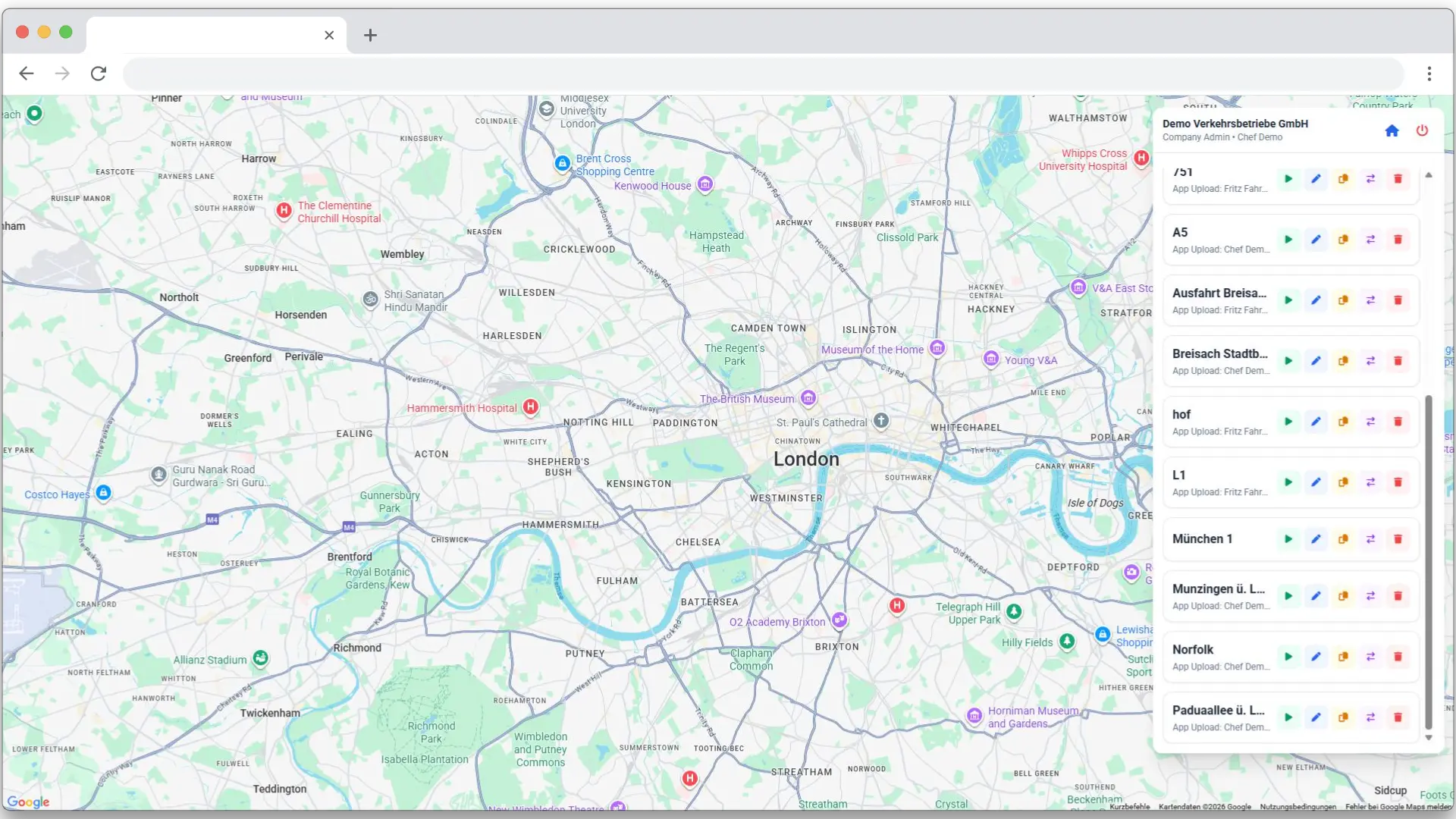Click the Brent Cross Shopping Centre marker
1456x819 pixels.
point(562,163)
